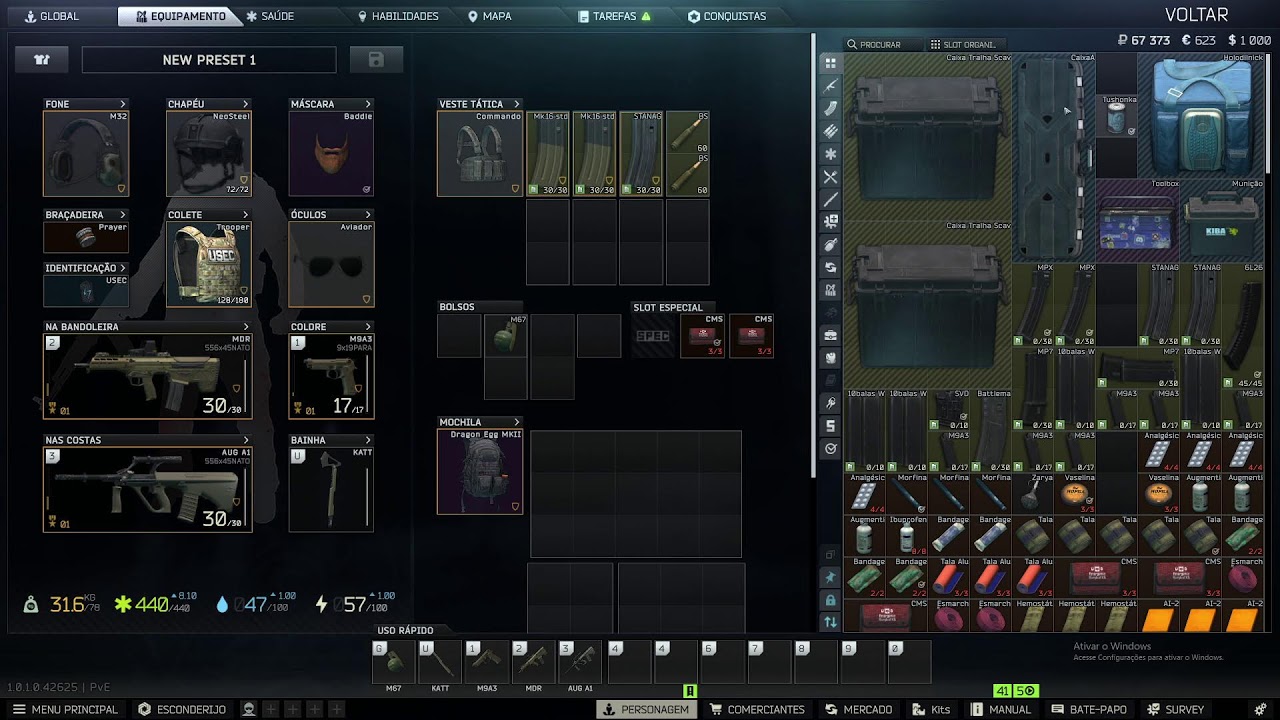Open the Conquistas tab
Viewport: 1280px width, 720px height.
coord(727,16)
